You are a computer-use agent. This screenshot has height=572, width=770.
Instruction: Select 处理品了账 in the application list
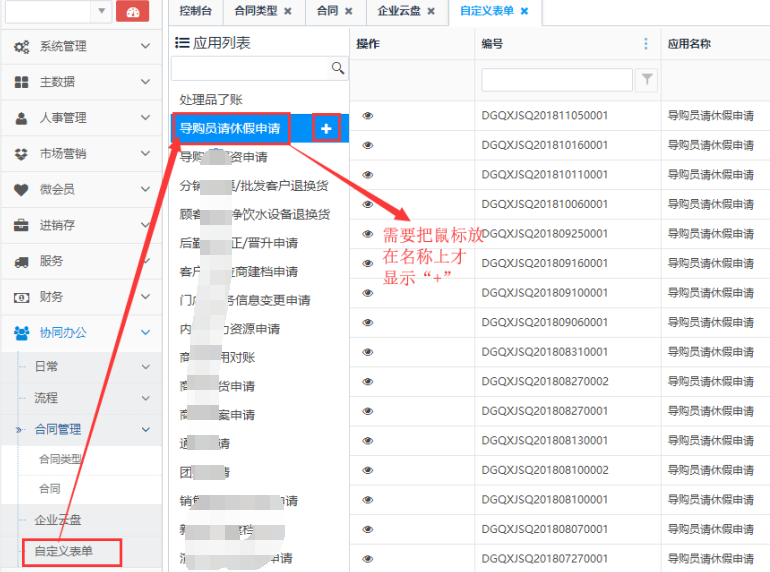(211, 100)
